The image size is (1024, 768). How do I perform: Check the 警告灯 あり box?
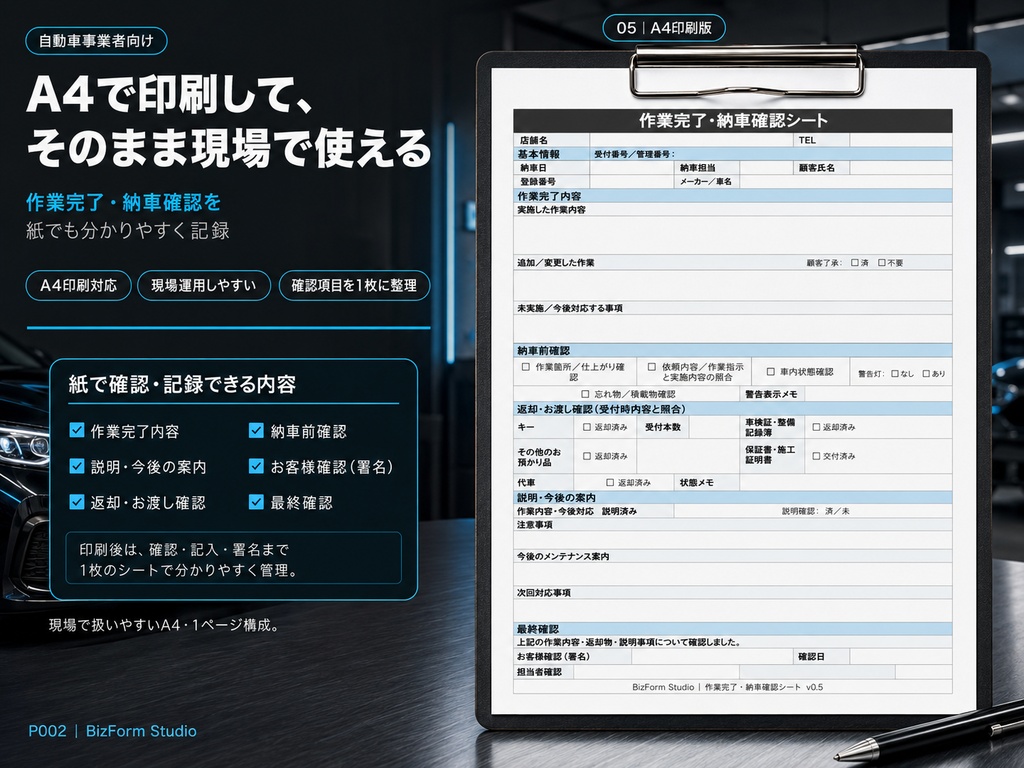pos(926,374)
